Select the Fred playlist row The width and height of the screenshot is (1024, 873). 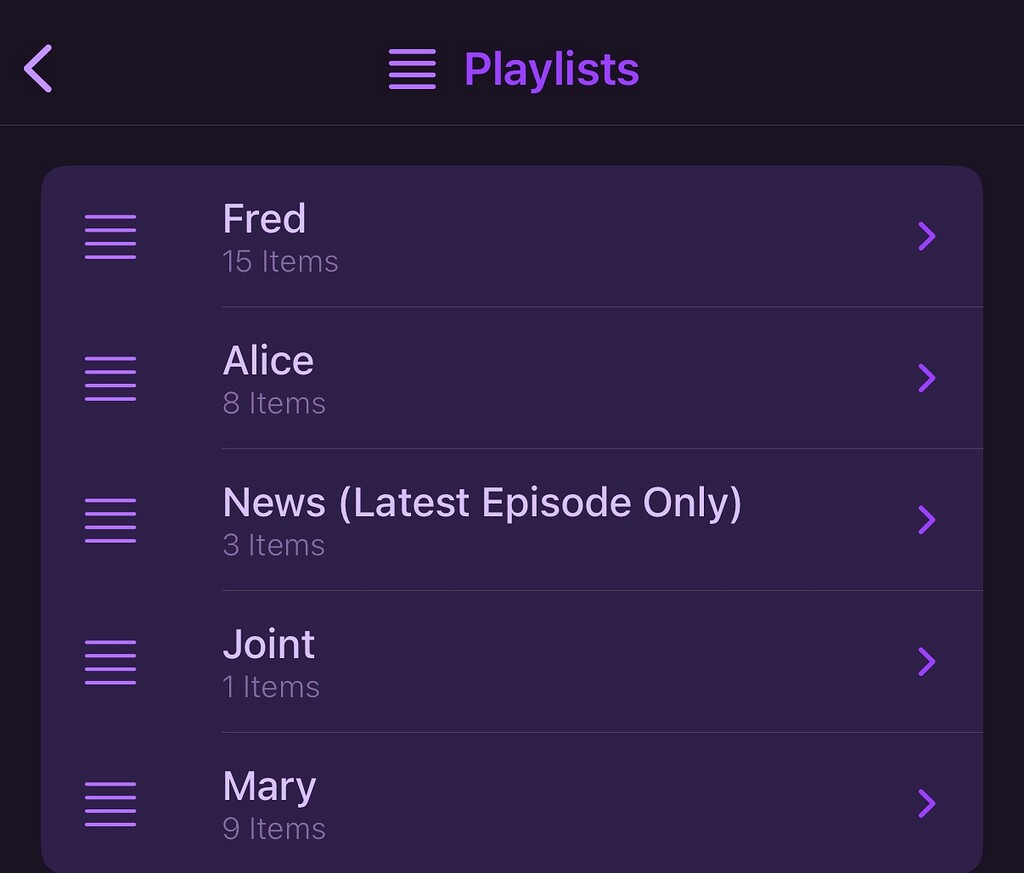click(264, 218)
